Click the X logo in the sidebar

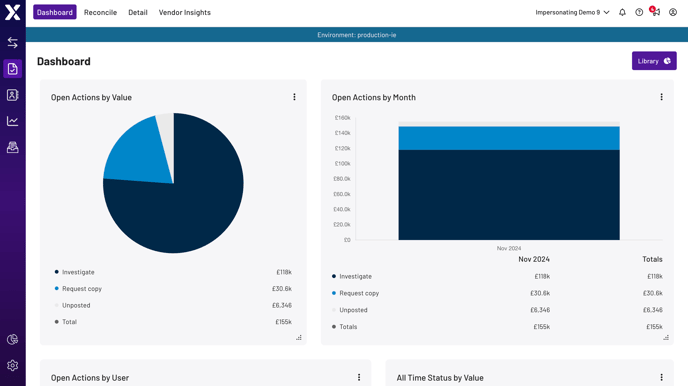tap(12, 12)
